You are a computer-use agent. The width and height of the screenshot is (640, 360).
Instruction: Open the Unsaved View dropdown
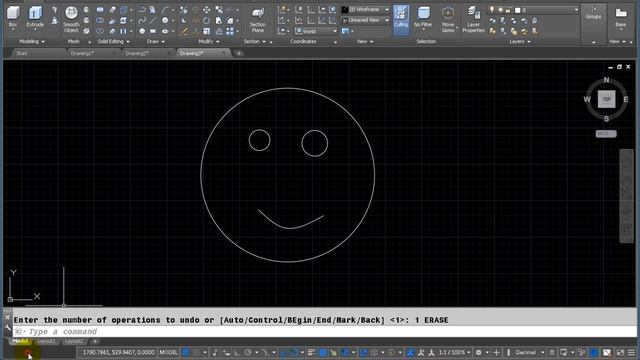coord(365,20)
